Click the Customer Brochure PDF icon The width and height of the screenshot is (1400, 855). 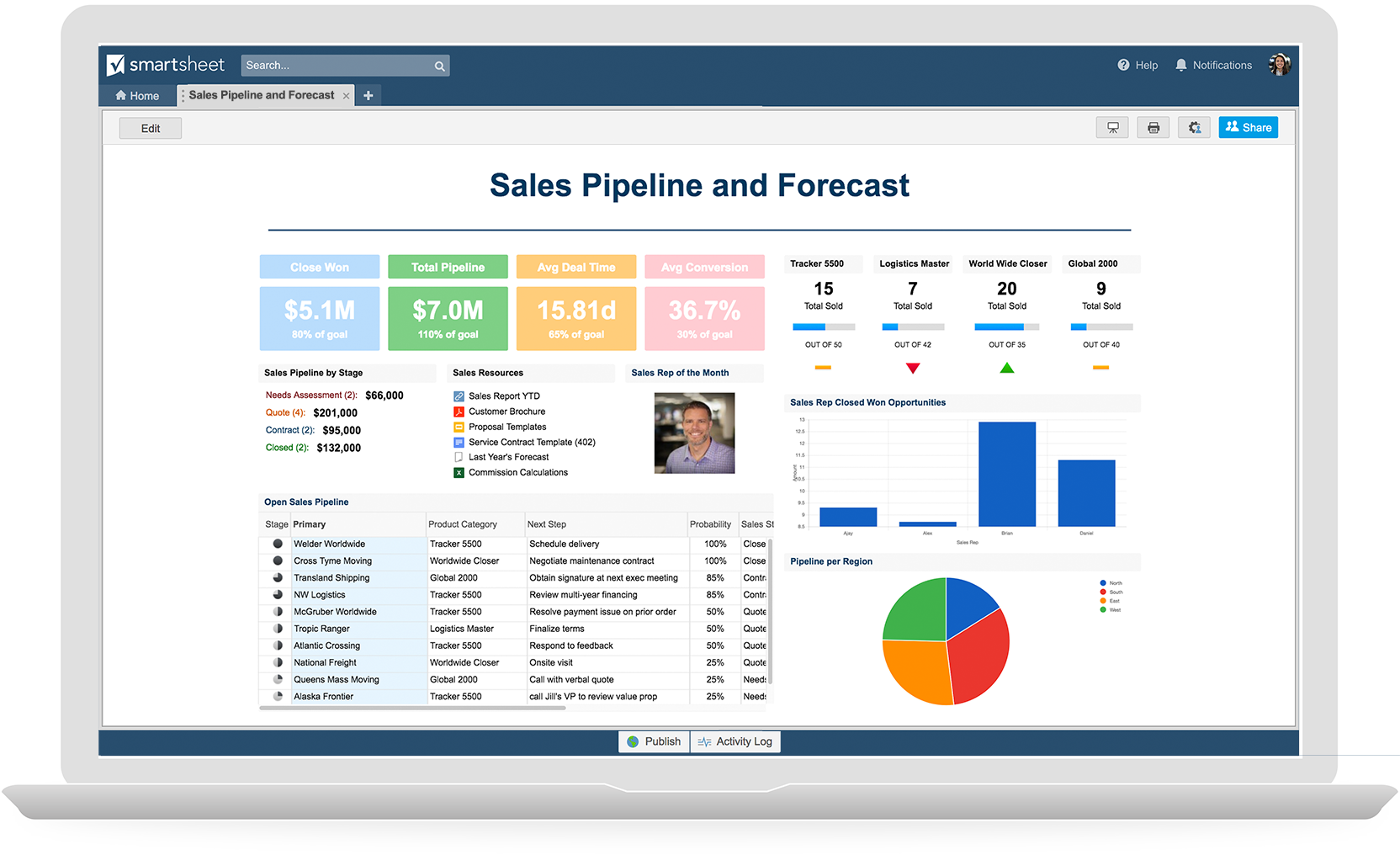point(459,412)
